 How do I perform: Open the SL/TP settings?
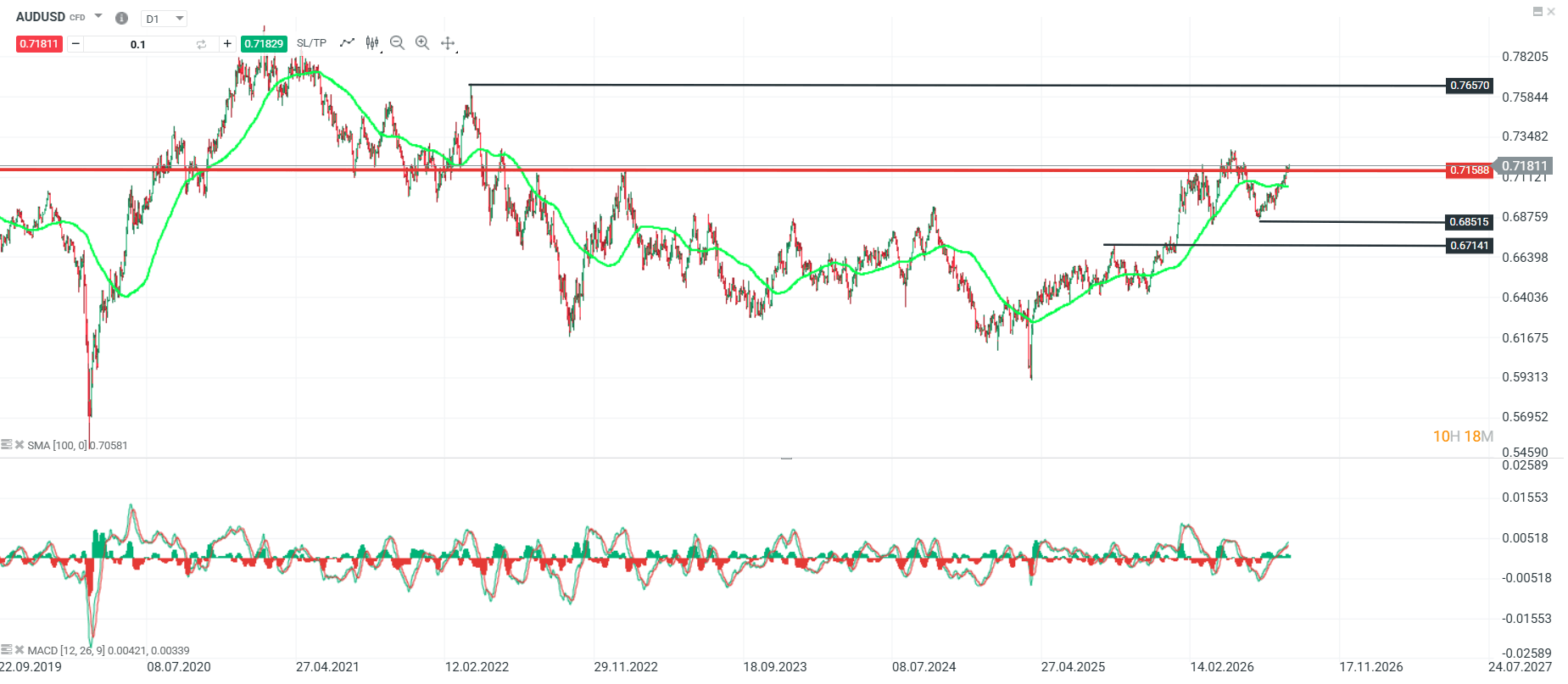[311, 43]
